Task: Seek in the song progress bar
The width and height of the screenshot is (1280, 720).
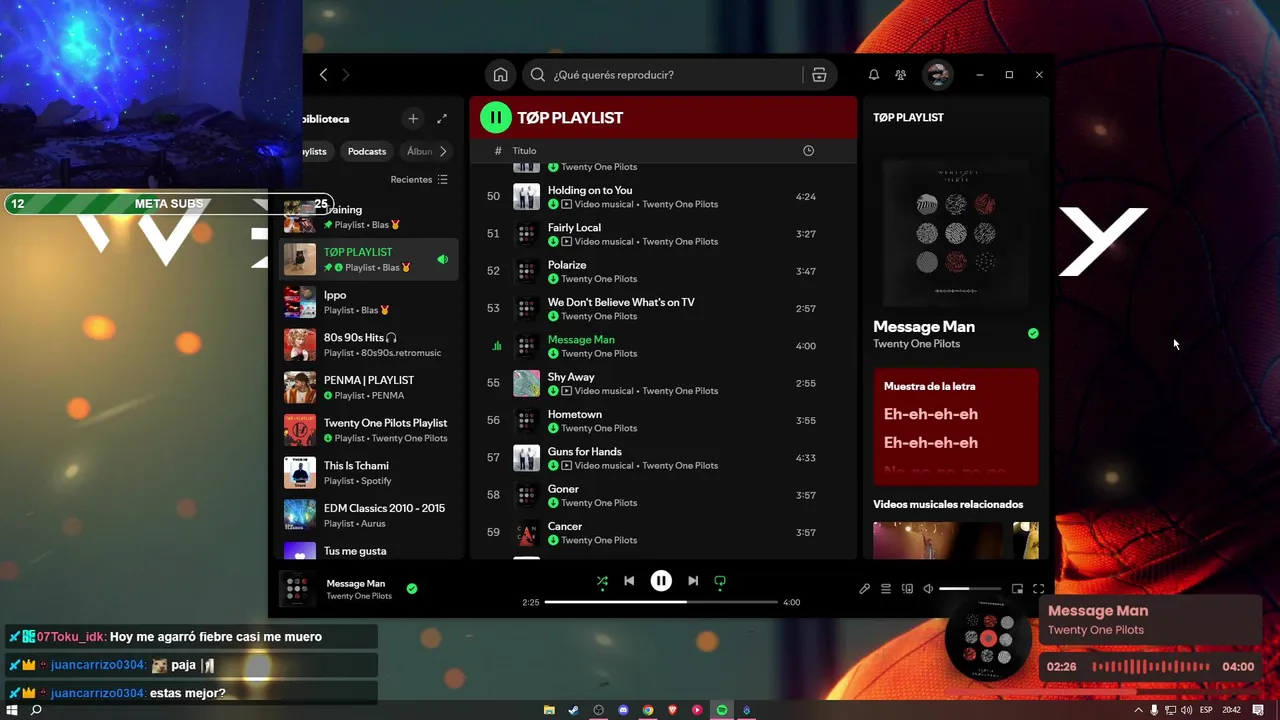Action: click(661, 602)
